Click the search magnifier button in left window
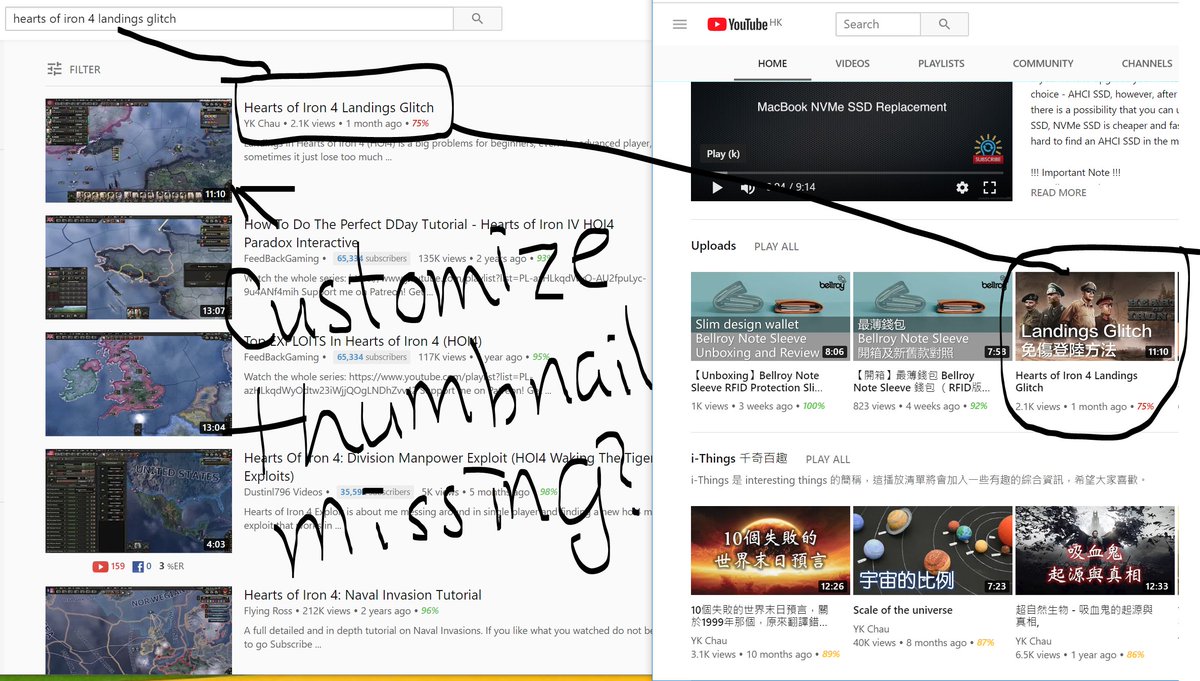 point(477,18)
